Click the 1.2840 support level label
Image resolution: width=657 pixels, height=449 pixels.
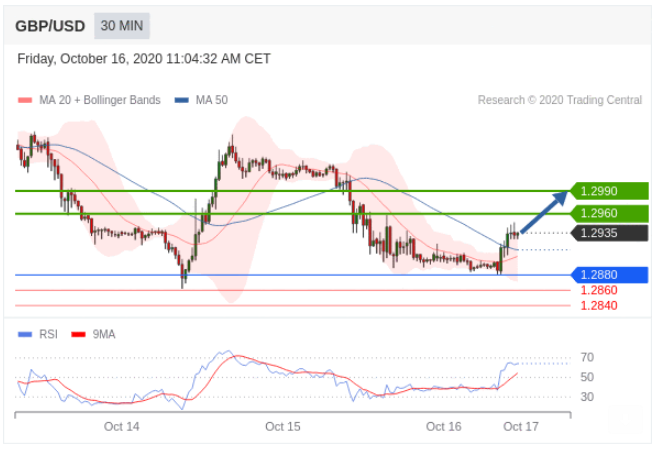click(x=599, y=305)
